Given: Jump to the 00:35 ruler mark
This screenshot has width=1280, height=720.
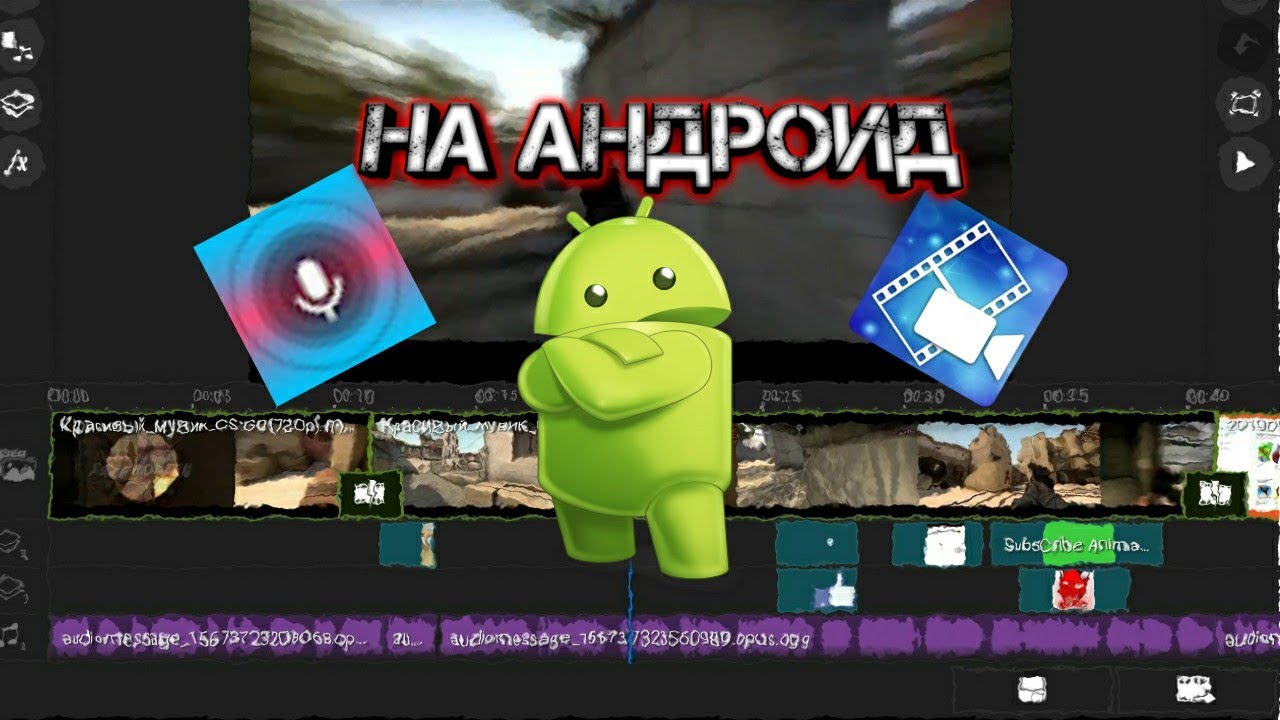Looking at the screenshot, I should [1066, 396].
